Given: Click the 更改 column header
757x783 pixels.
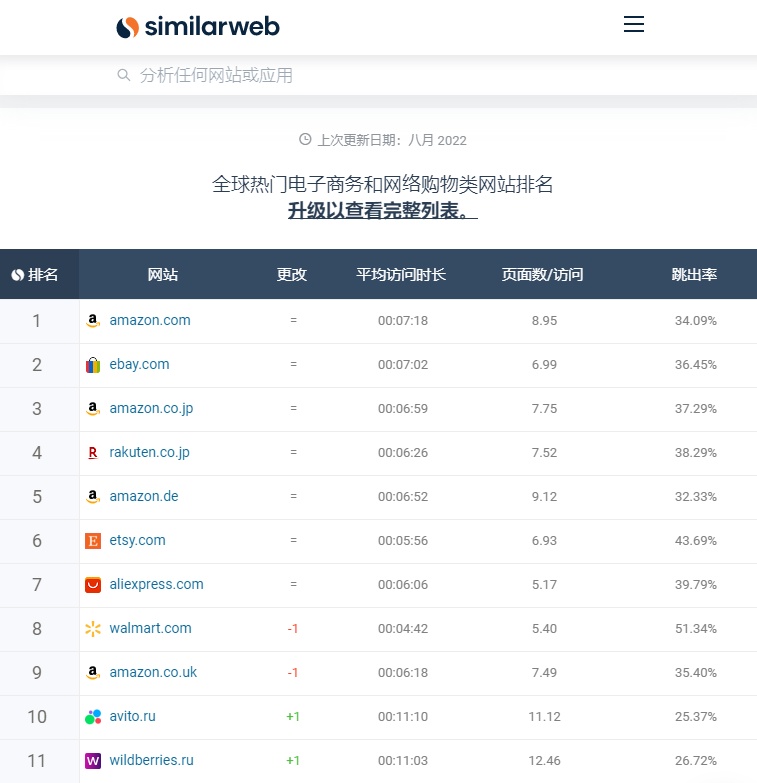Looking at the screenshot, I should point(292,275).
